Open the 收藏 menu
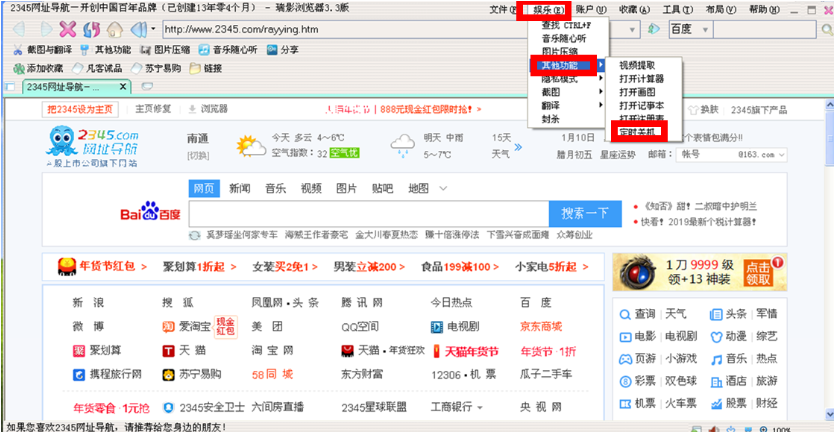837x435 pixels. coord(634,10)
